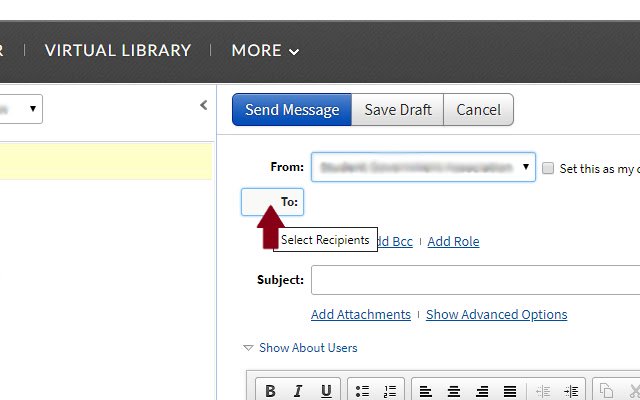
Task: Open VIRTUAL LIBRARY navigation item
Action: (x=118, y=50)
